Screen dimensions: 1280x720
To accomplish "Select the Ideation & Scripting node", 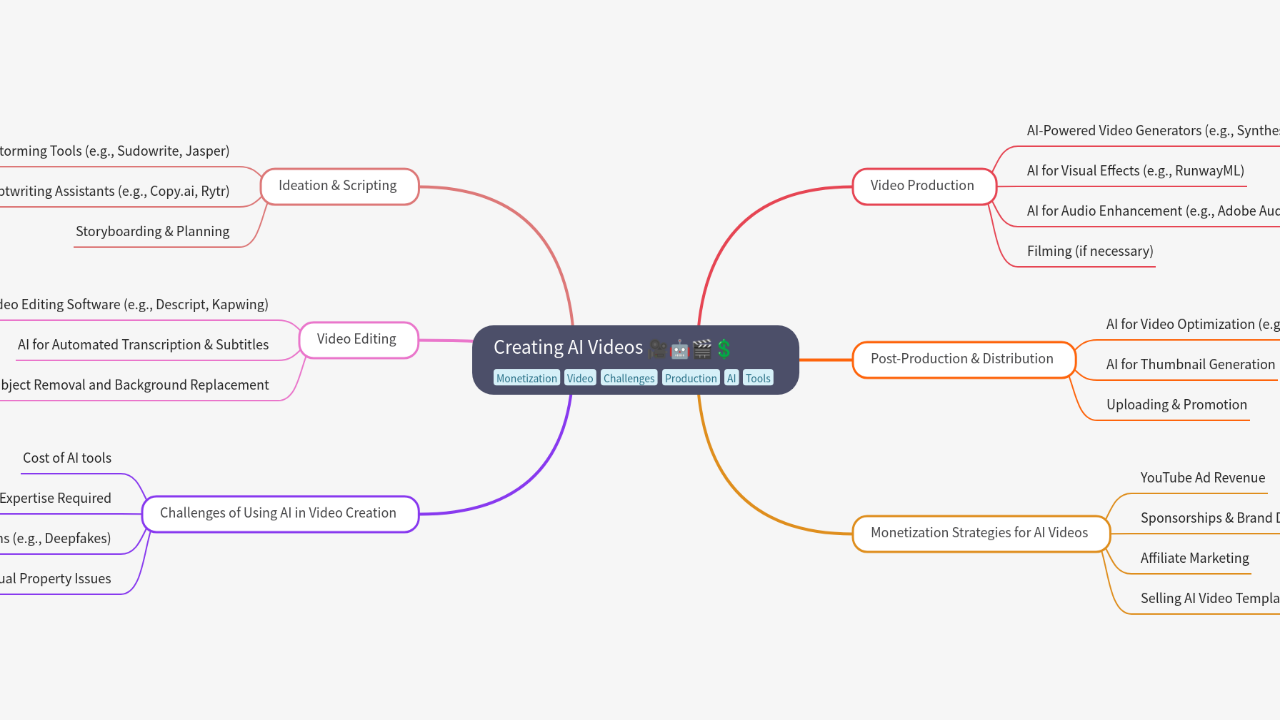I will 339,186.
